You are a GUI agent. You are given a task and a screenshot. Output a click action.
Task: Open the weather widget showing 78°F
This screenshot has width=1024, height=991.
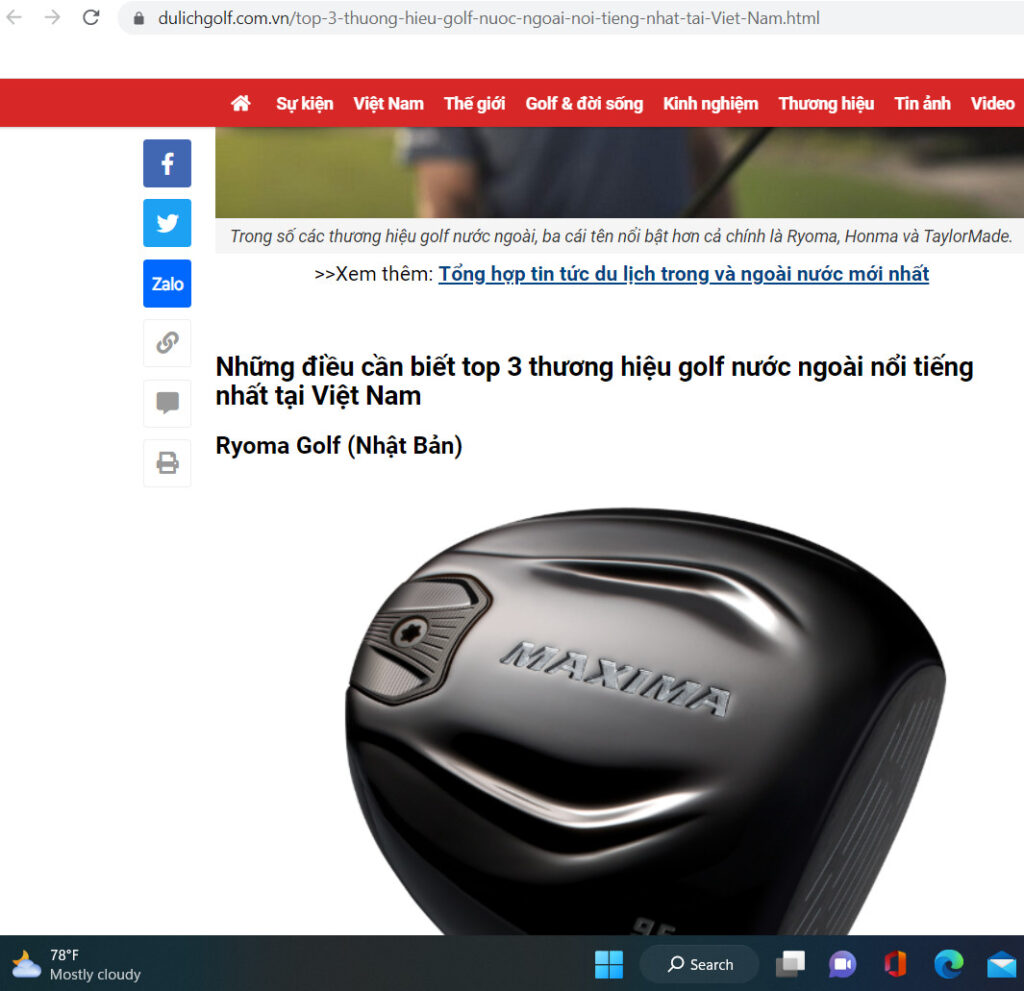[77, 965]
